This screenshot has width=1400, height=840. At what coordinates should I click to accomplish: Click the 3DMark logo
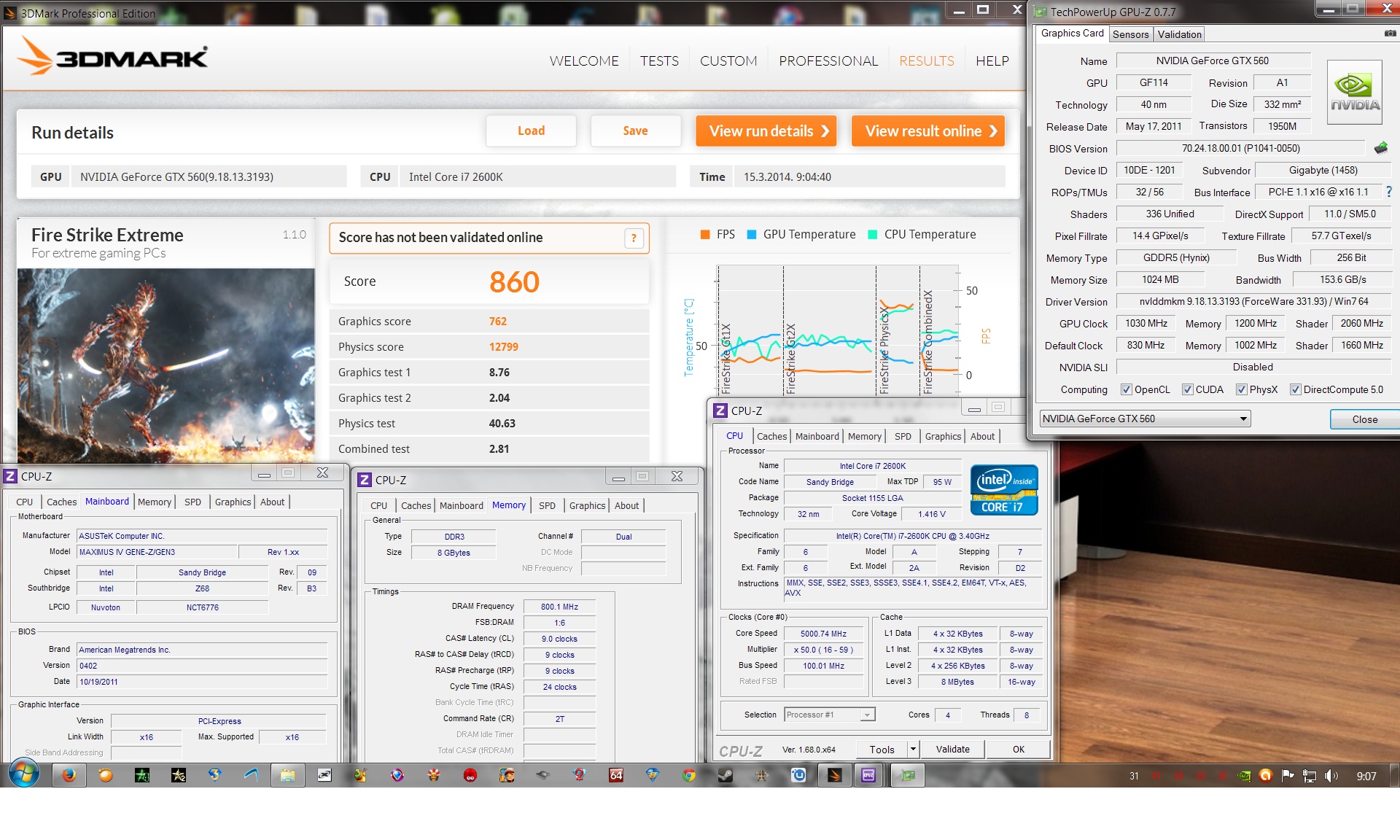pyautogui.click(x=113, y=56)
